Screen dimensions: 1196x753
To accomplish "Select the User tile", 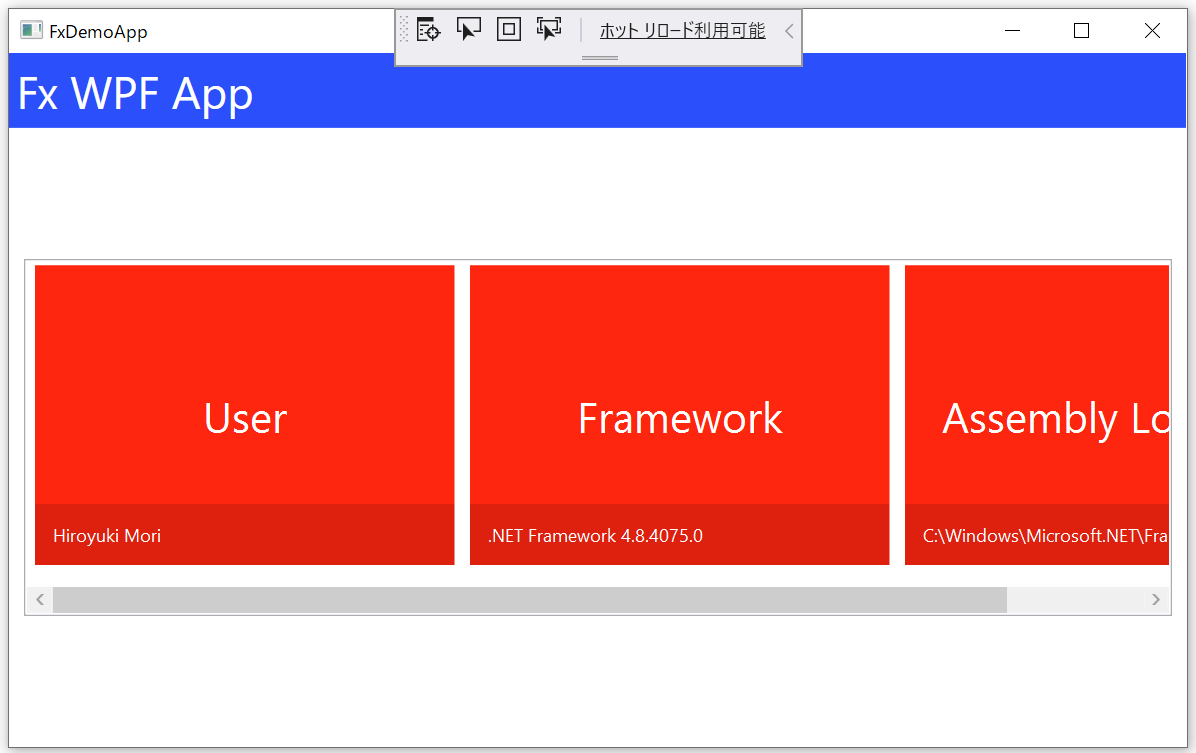I will 245,415.
